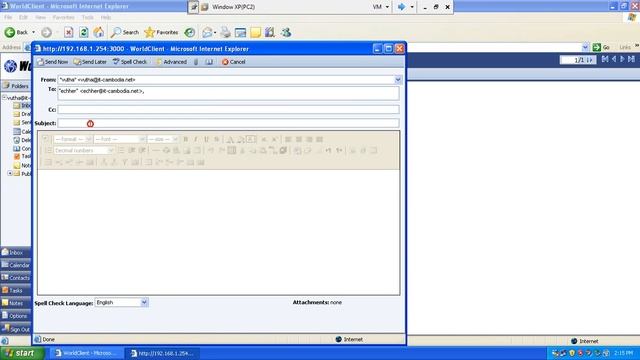Open Tasks in WorldClient sidebar
The image size is (640, 360).
(16, 290)
